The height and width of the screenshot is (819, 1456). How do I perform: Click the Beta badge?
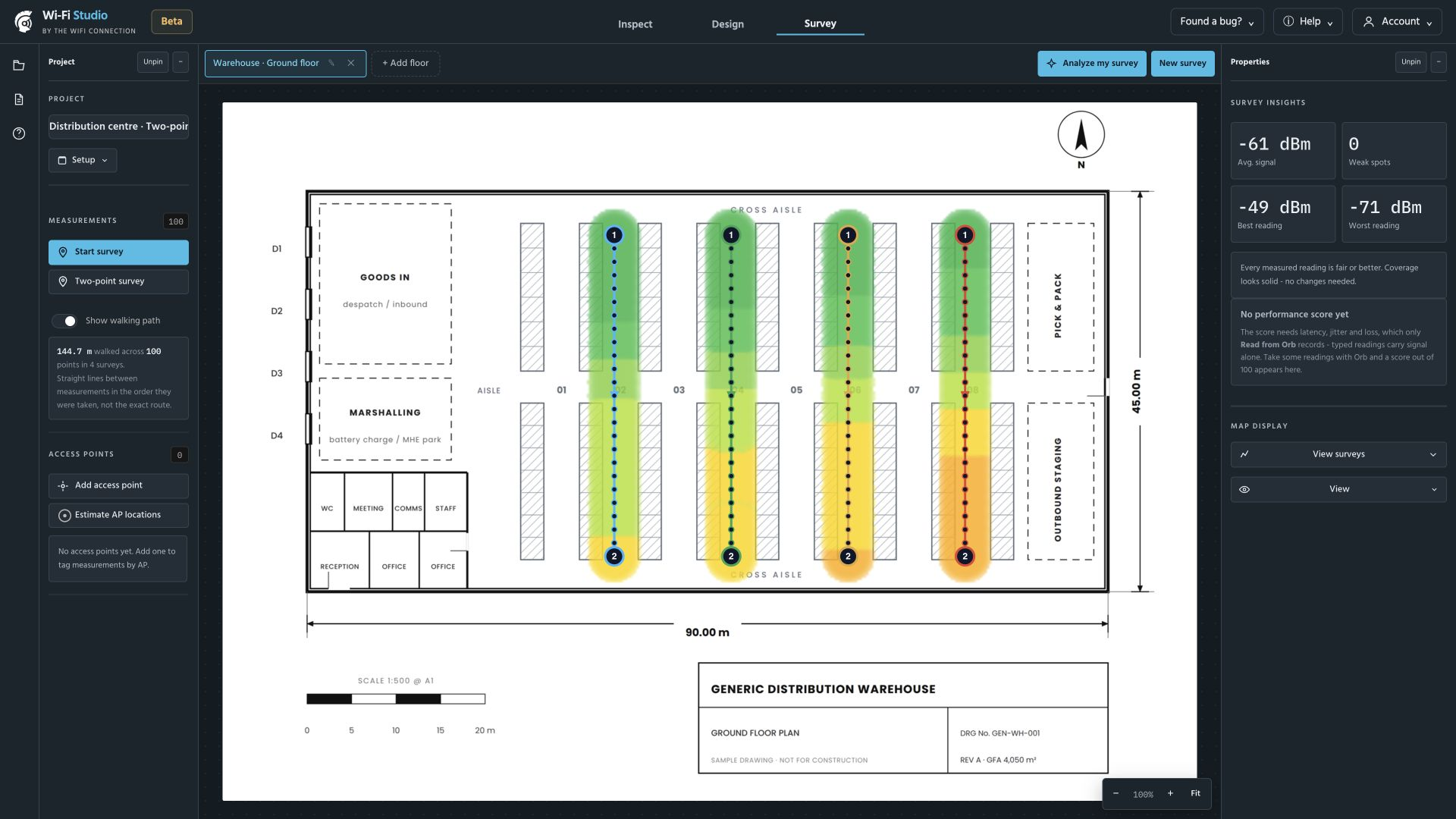coord(171,21)
